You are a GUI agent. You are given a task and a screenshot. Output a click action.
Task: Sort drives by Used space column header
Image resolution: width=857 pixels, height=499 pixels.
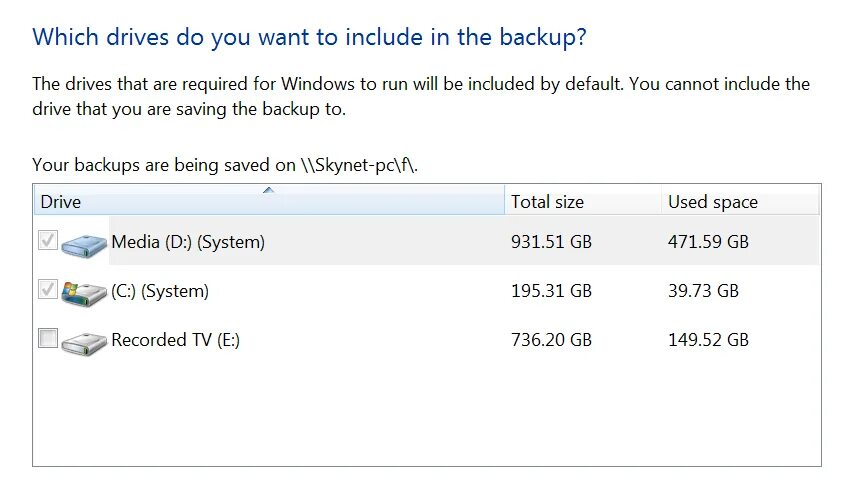click(740, 202)
